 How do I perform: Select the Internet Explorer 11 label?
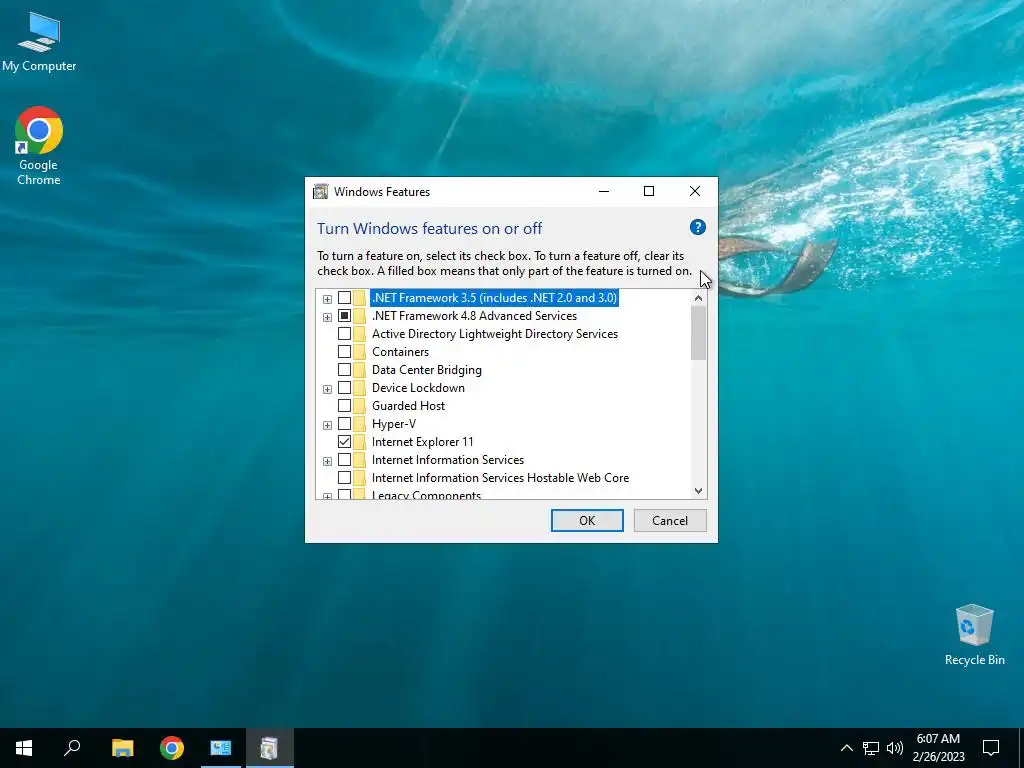423,442
